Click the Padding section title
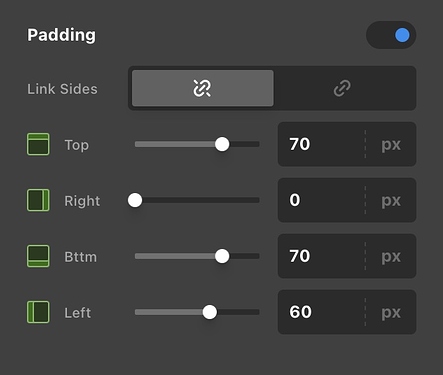This screenshot has height=375, width=443. tap(62, 35)
